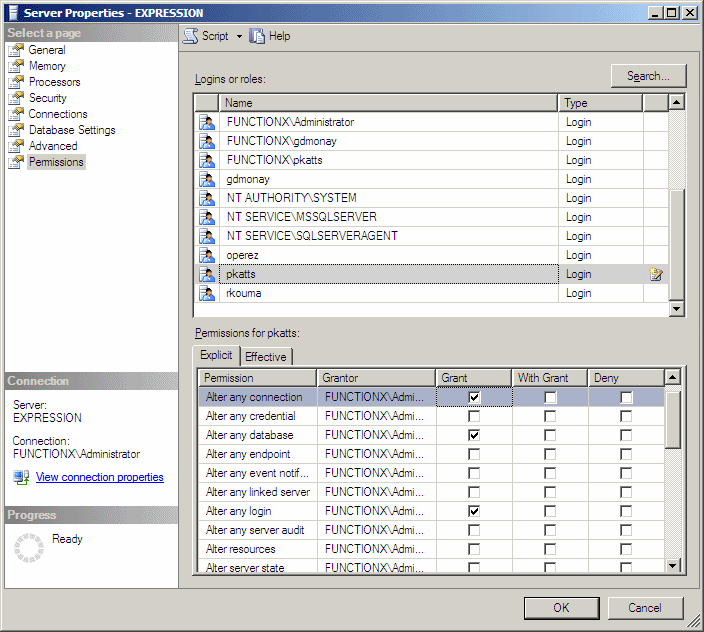
Task: Click login icon for NT SERVICE\MSSQLSERVER
Action: pos(207,217)
